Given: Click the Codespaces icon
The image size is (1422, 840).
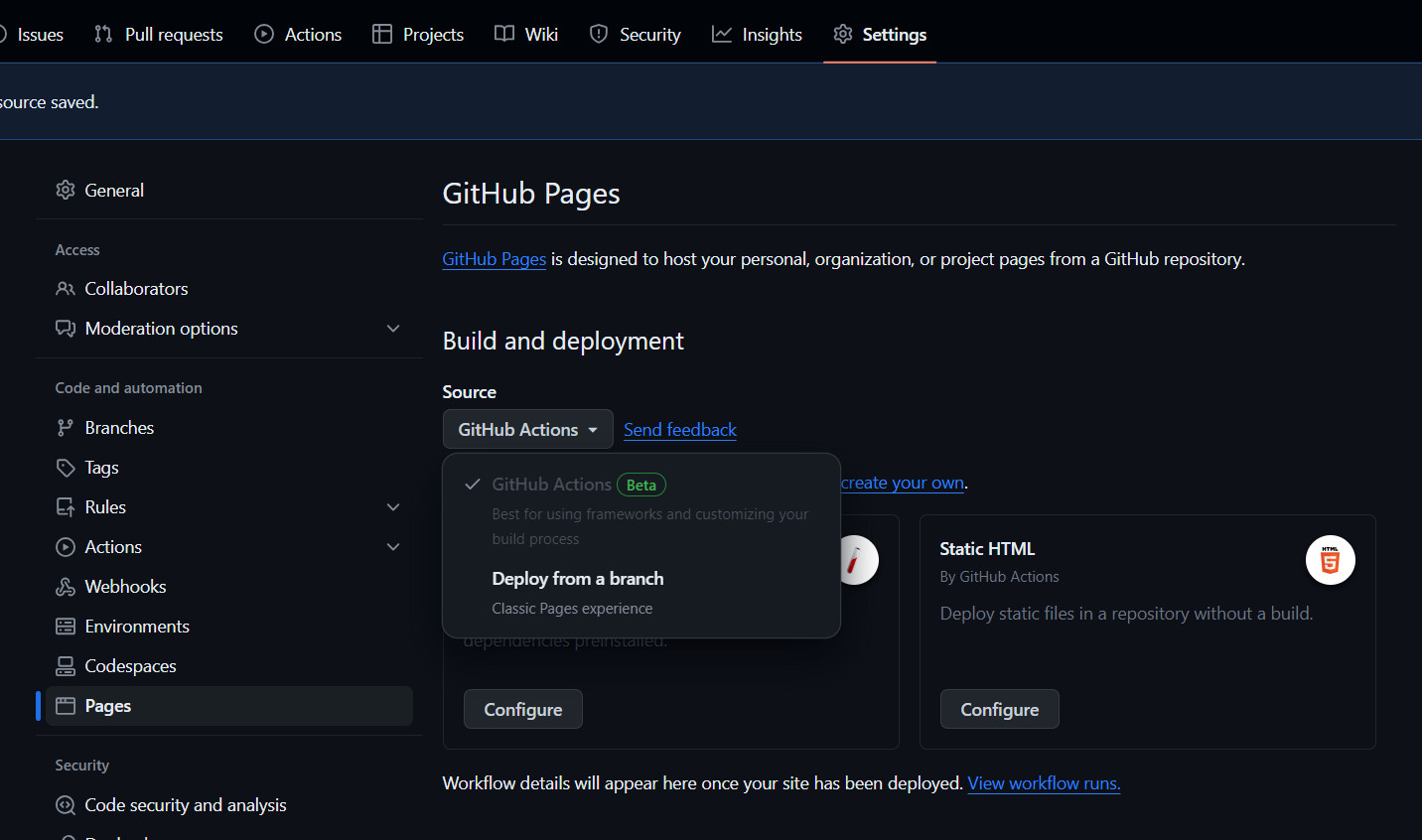Looking at the screenshot, I should pos(66,666).
